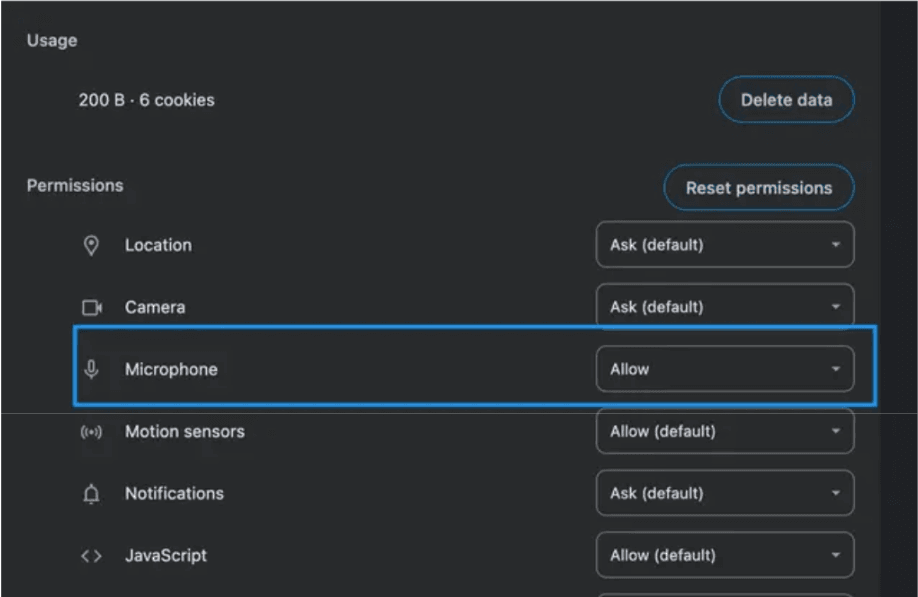
Task: Click the Notifications bell icon
Action: 91,494
